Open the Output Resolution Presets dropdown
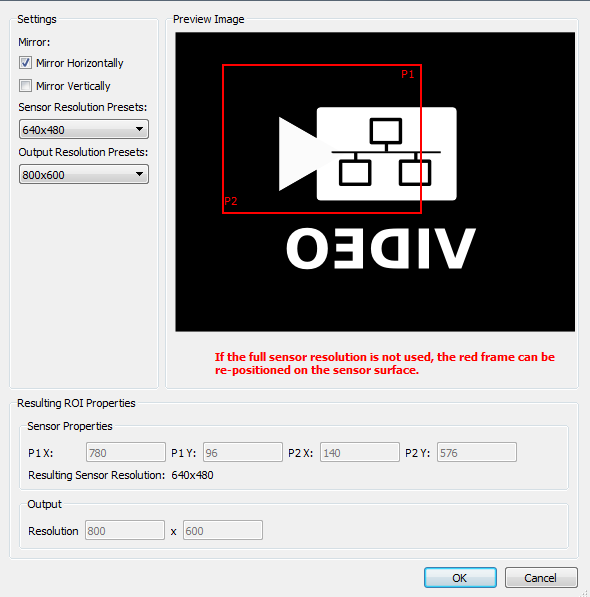The height and width of the screenshot is (597, 590). click(x=84, y=174)
